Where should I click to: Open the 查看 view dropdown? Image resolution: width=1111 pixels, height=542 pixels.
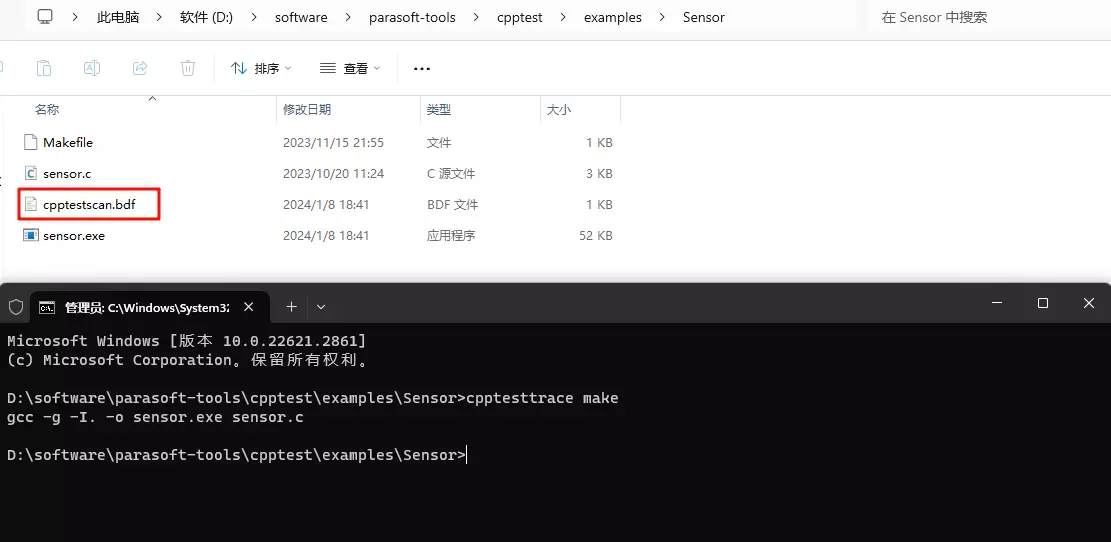click(350, 68)
